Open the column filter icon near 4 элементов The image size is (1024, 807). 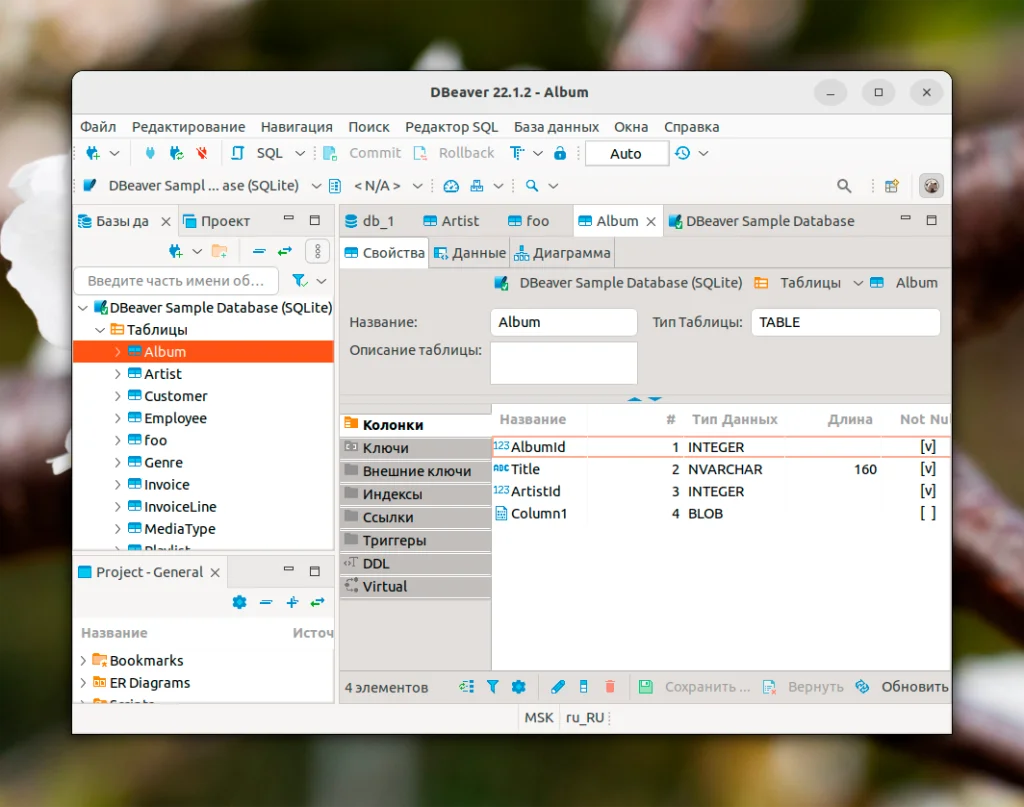[x=492, y=687]
